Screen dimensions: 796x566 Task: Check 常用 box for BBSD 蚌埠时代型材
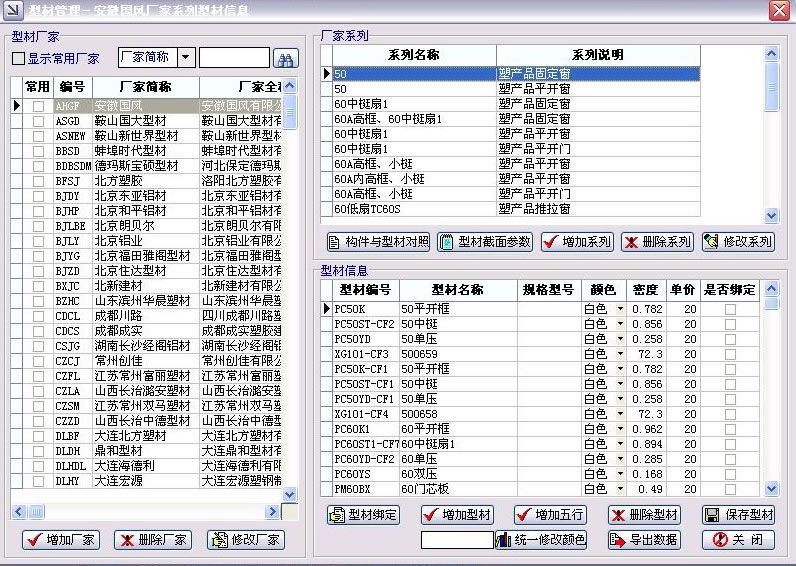(38, 151)
